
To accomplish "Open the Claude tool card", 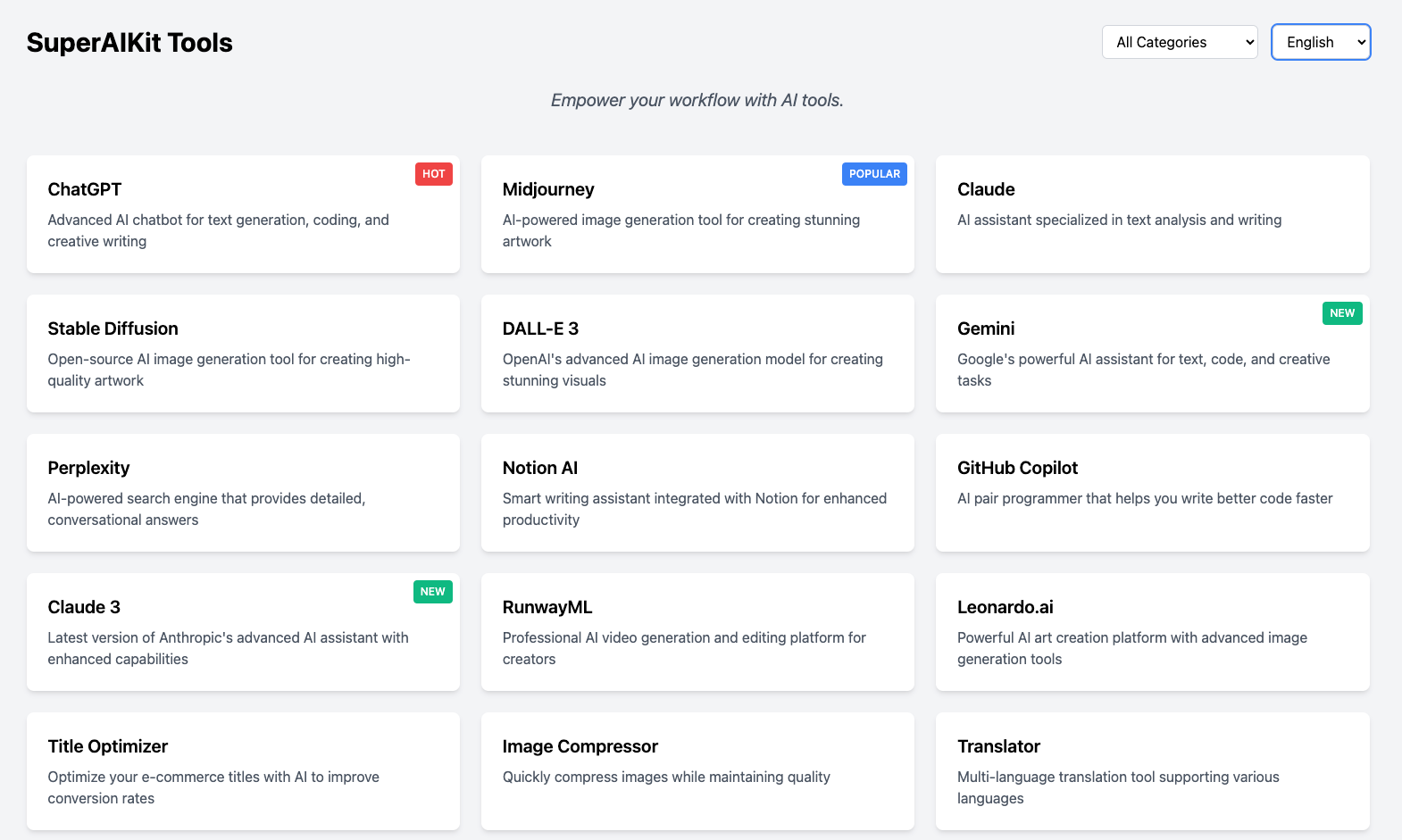I will point(1153,214).
